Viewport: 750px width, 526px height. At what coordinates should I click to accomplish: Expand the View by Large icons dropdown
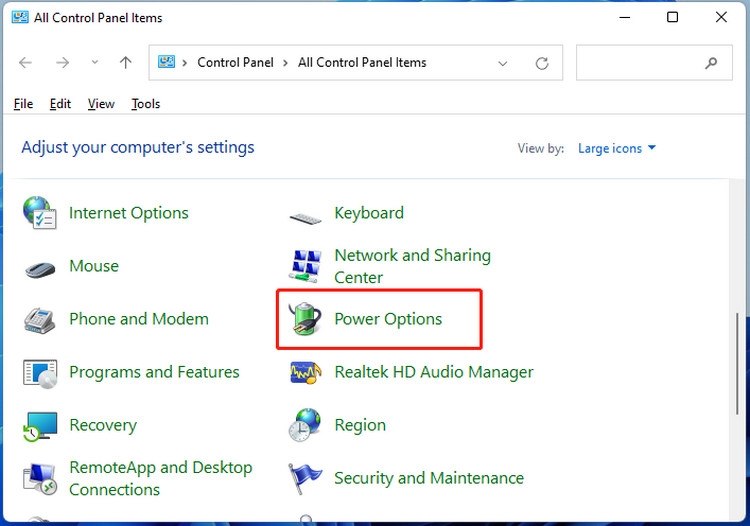point(617,148)
